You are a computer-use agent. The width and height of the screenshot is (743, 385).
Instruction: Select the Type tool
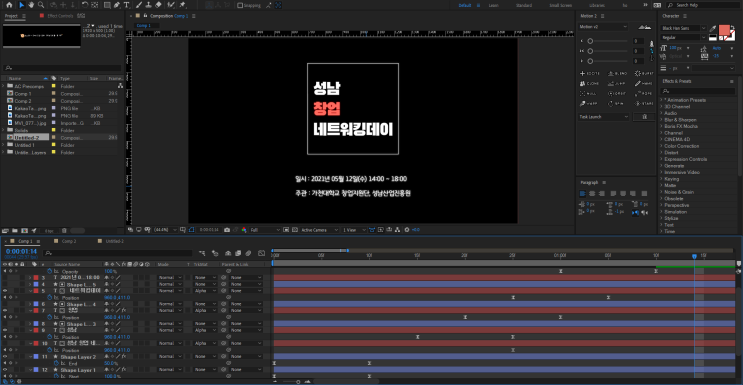point(127,5)
